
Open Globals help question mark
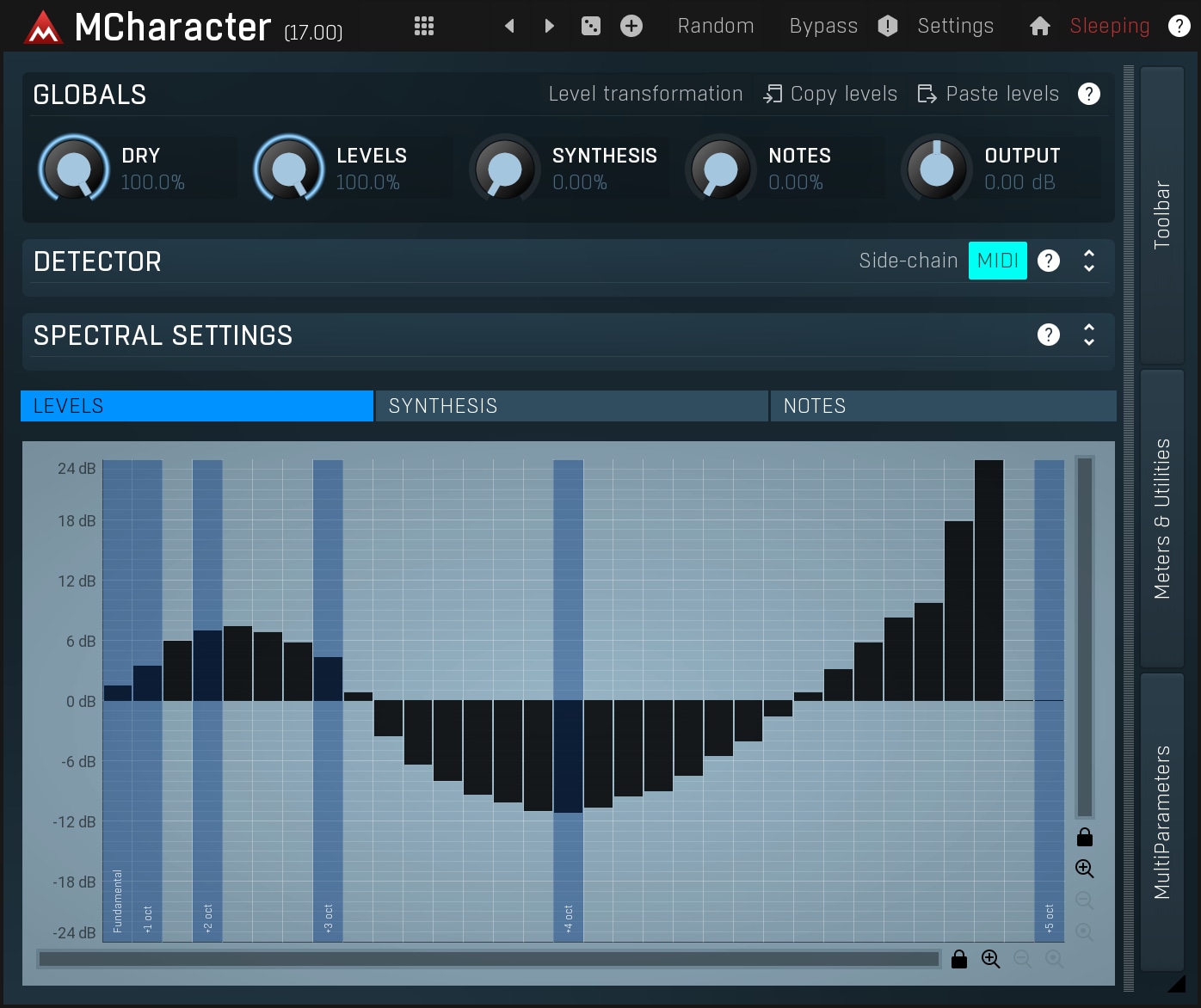(x=1088, y=94)
